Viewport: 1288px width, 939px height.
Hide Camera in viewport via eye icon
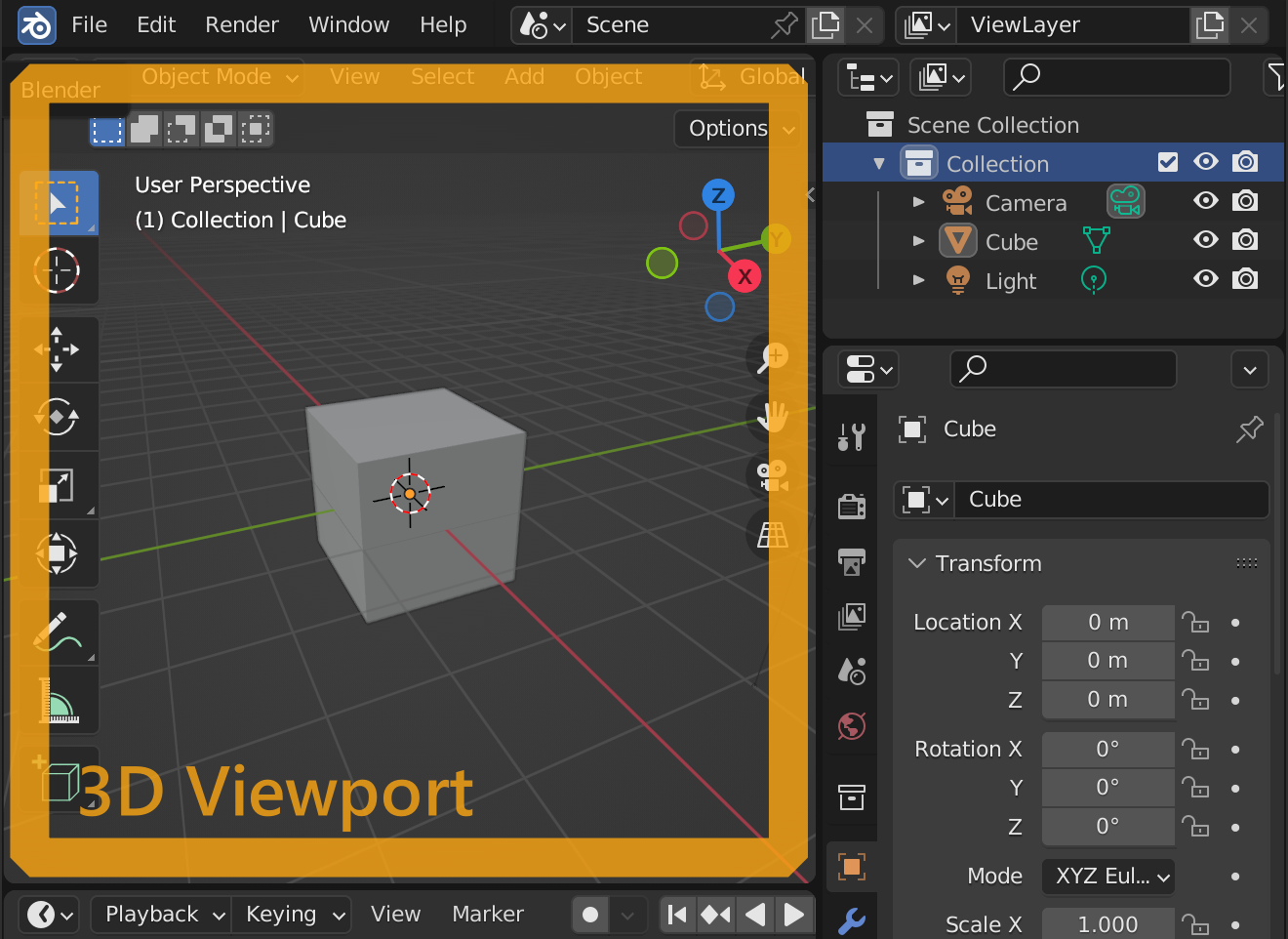pyautogui.click(x=1206, y=201)
